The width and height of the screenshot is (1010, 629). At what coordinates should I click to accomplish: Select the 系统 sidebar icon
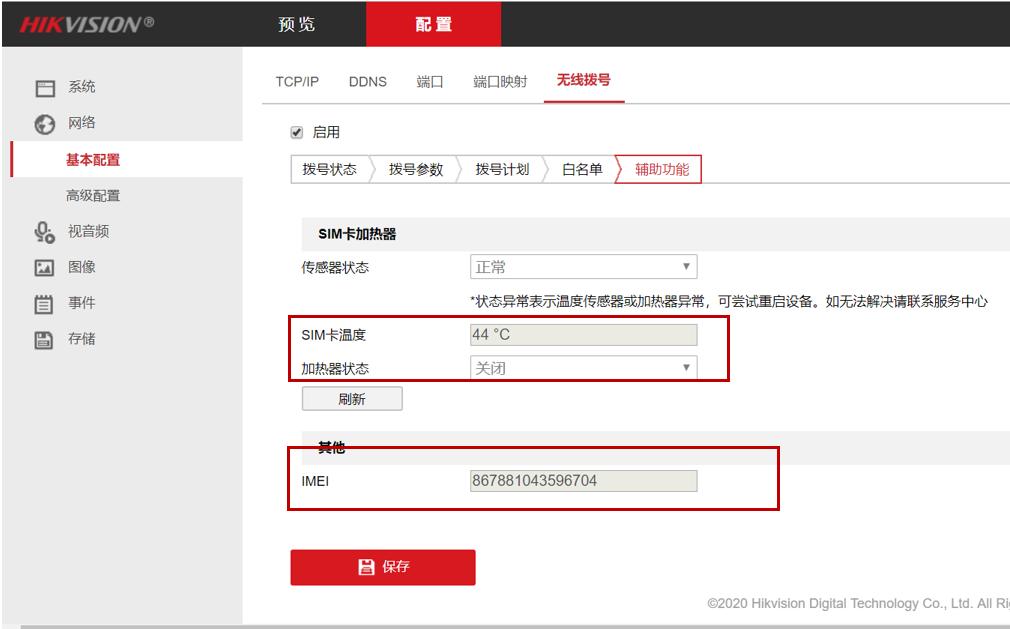tap(42, 87)
